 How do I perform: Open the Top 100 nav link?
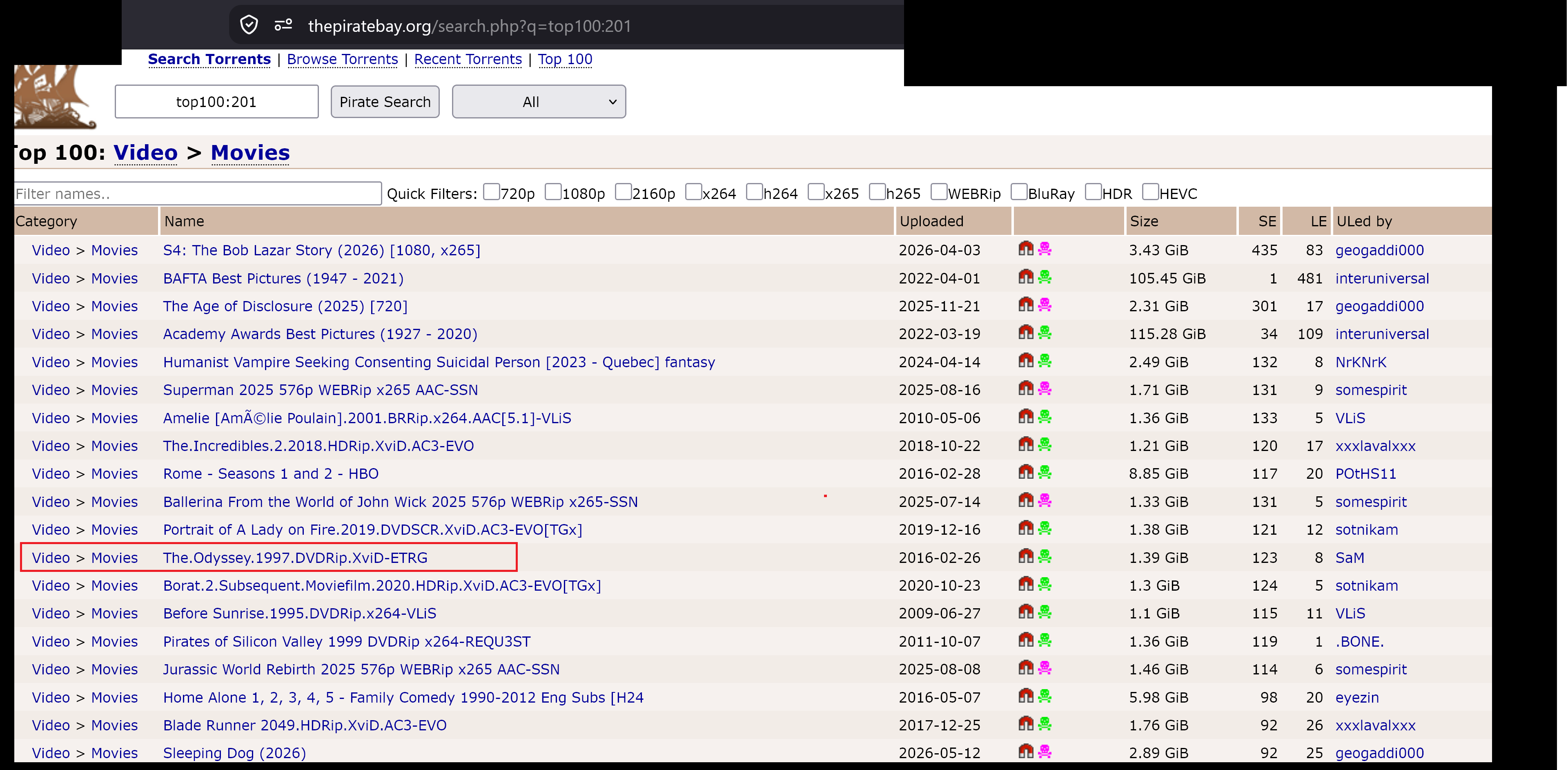[x=565, y=59]
